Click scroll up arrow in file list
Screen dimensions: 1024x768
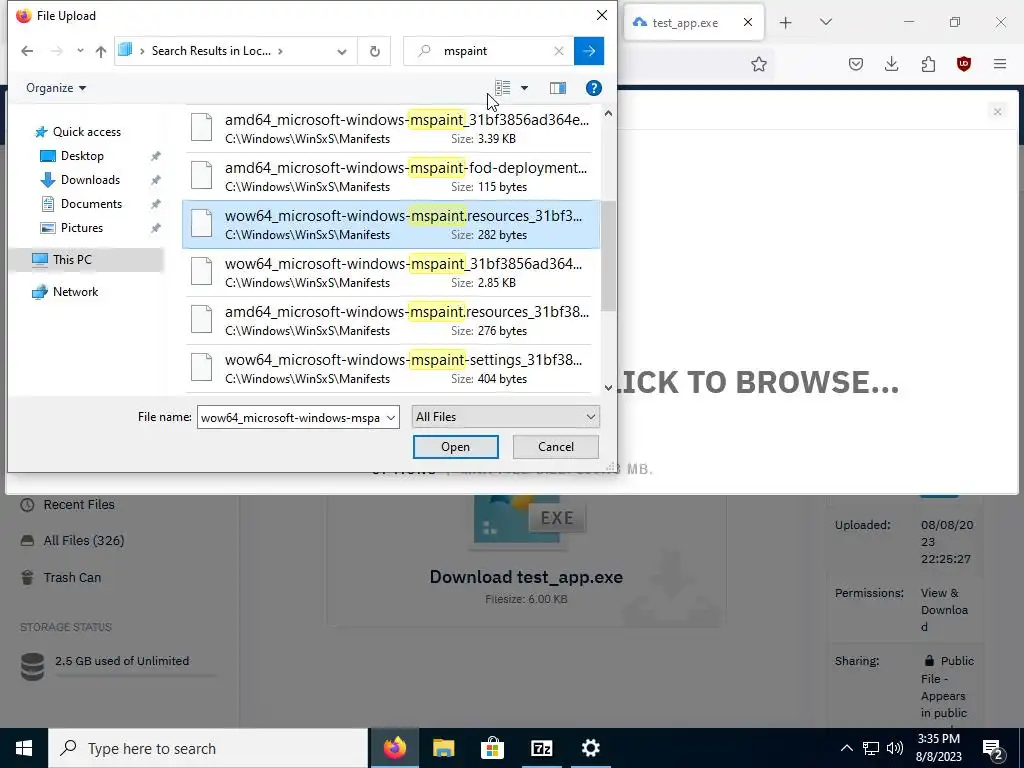pos(608,114)
